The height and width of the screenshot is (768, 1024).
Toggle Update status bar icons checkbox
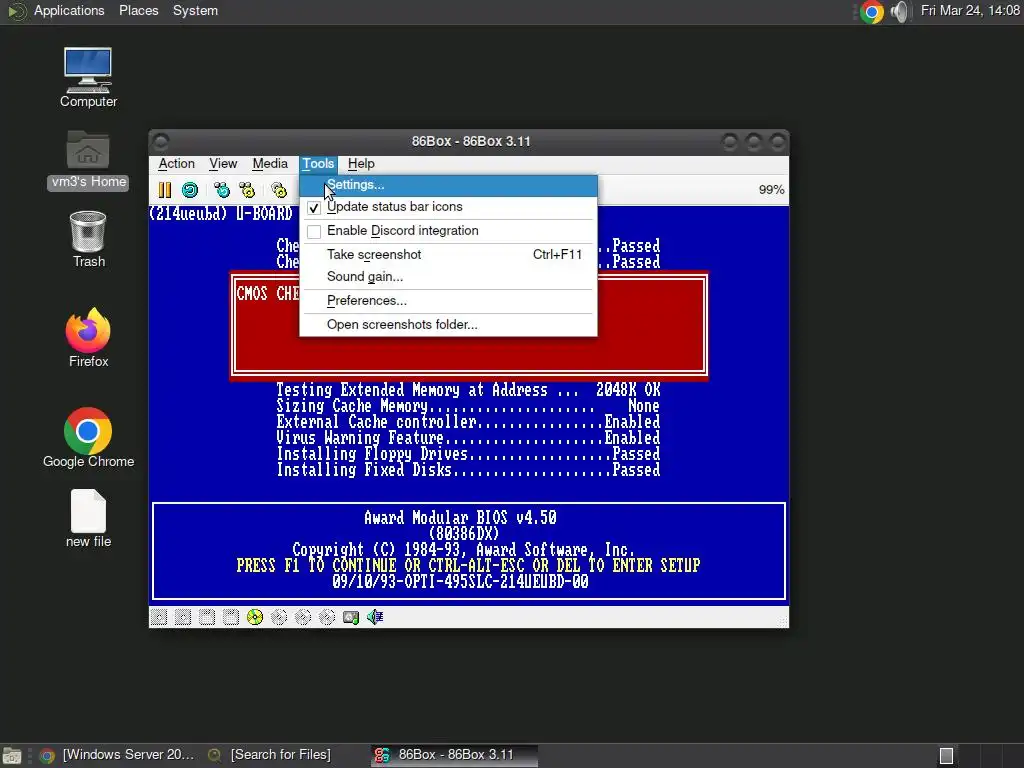314,208
